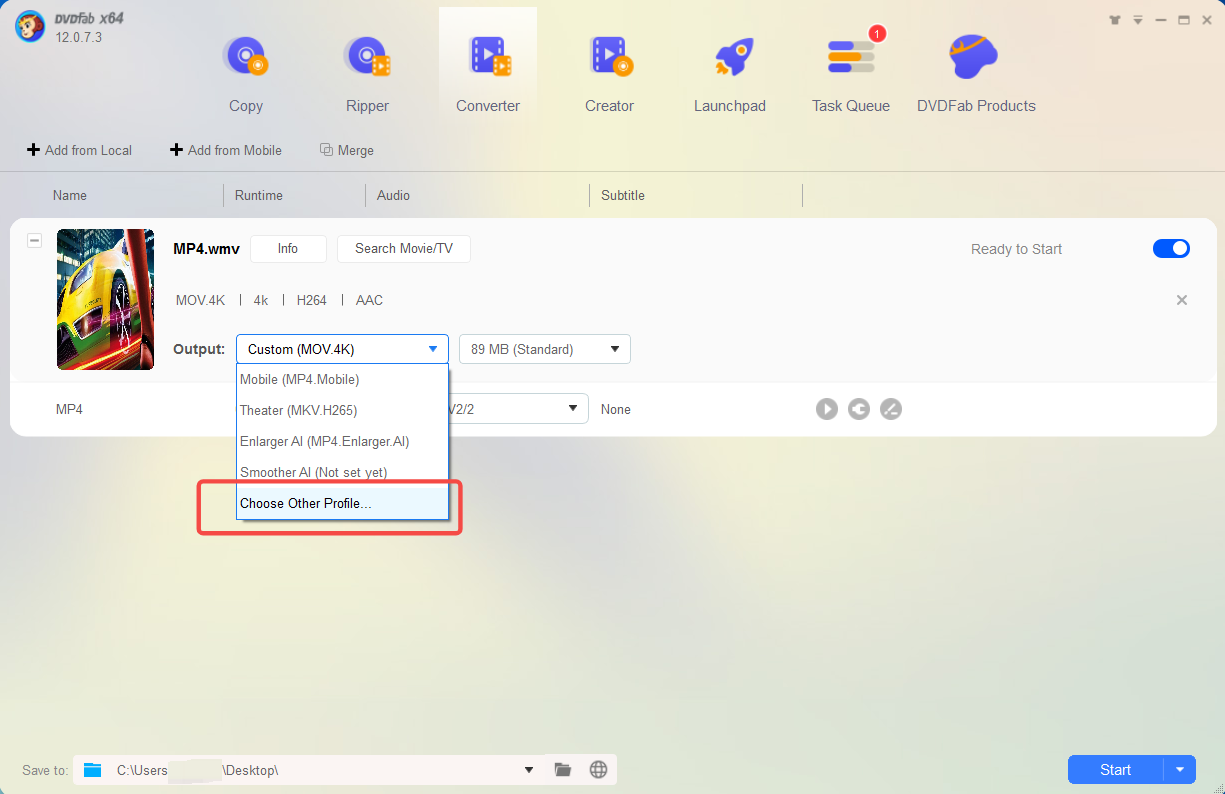
Task: Close the Custom (MOV.4K) output dropdown
Action: coord(342,349)
